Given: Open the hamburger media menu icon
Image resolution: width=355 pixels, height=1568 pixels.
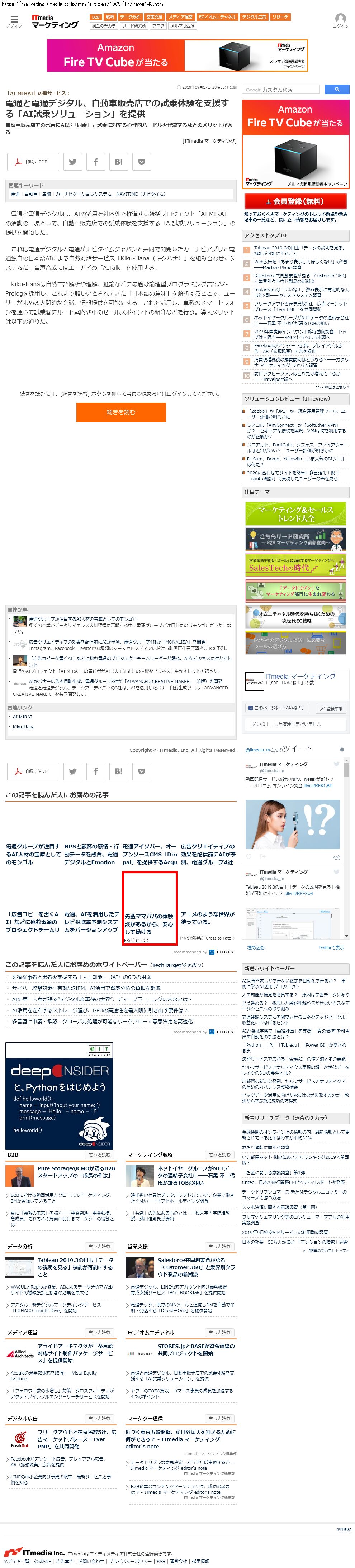Looking at the screenshot, I should pos(13,21).
